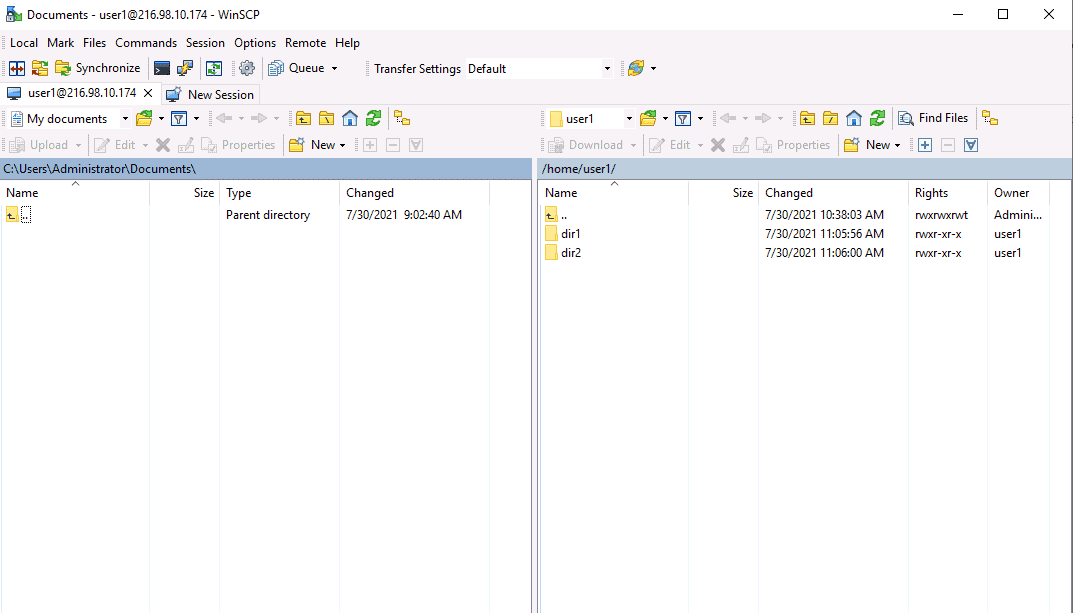This screenshot has height=613, width=1073.
Task: Go to local home directory icon
Action: (x=350, y=119)
